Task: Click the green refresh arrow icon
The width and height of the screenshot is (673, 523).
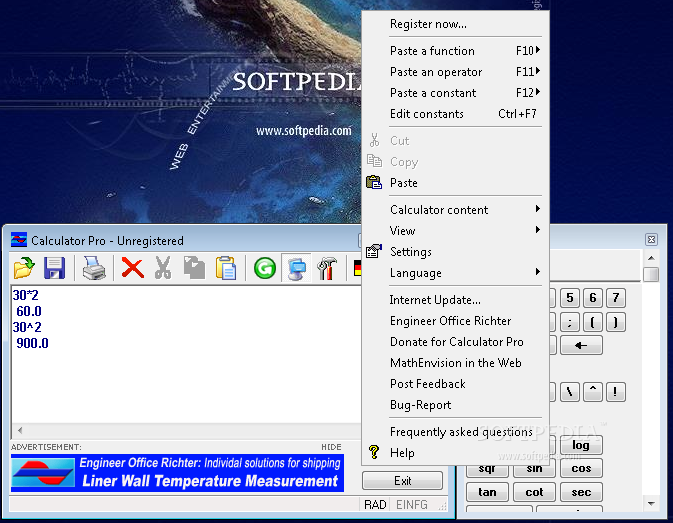Action: coord(265,268)
